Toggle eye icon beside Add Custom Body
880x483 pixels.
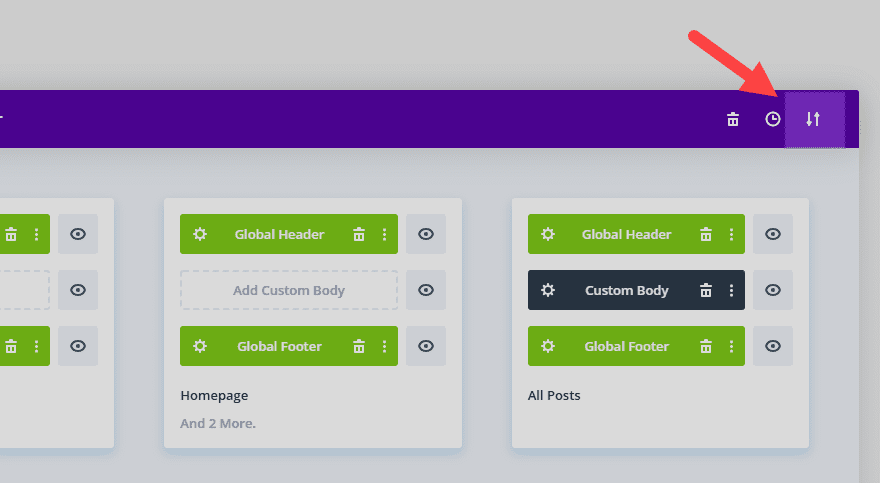[426, 290]
